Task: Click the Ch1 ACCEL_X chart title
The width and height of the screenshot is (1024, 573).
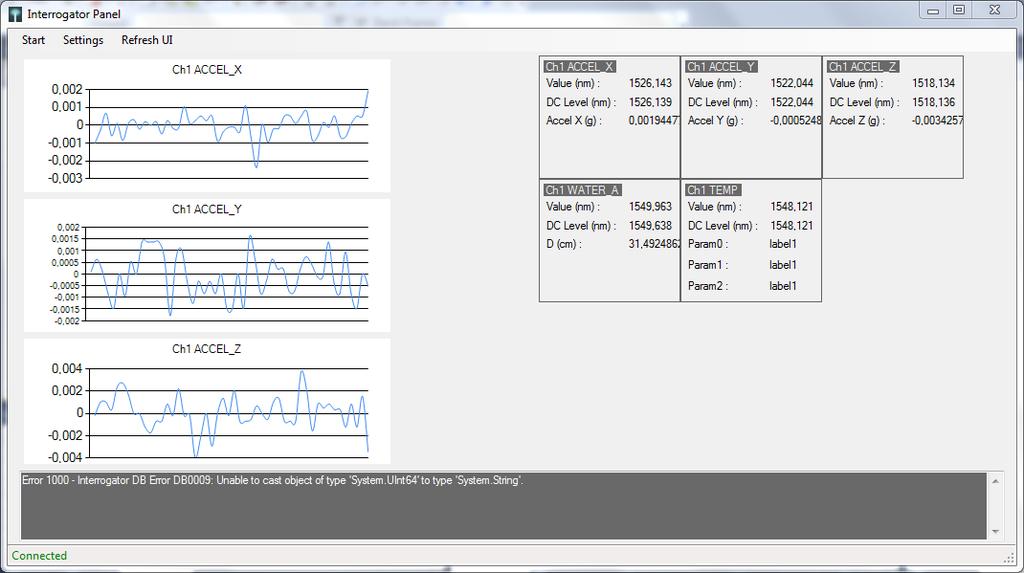Action: (207, 70)
